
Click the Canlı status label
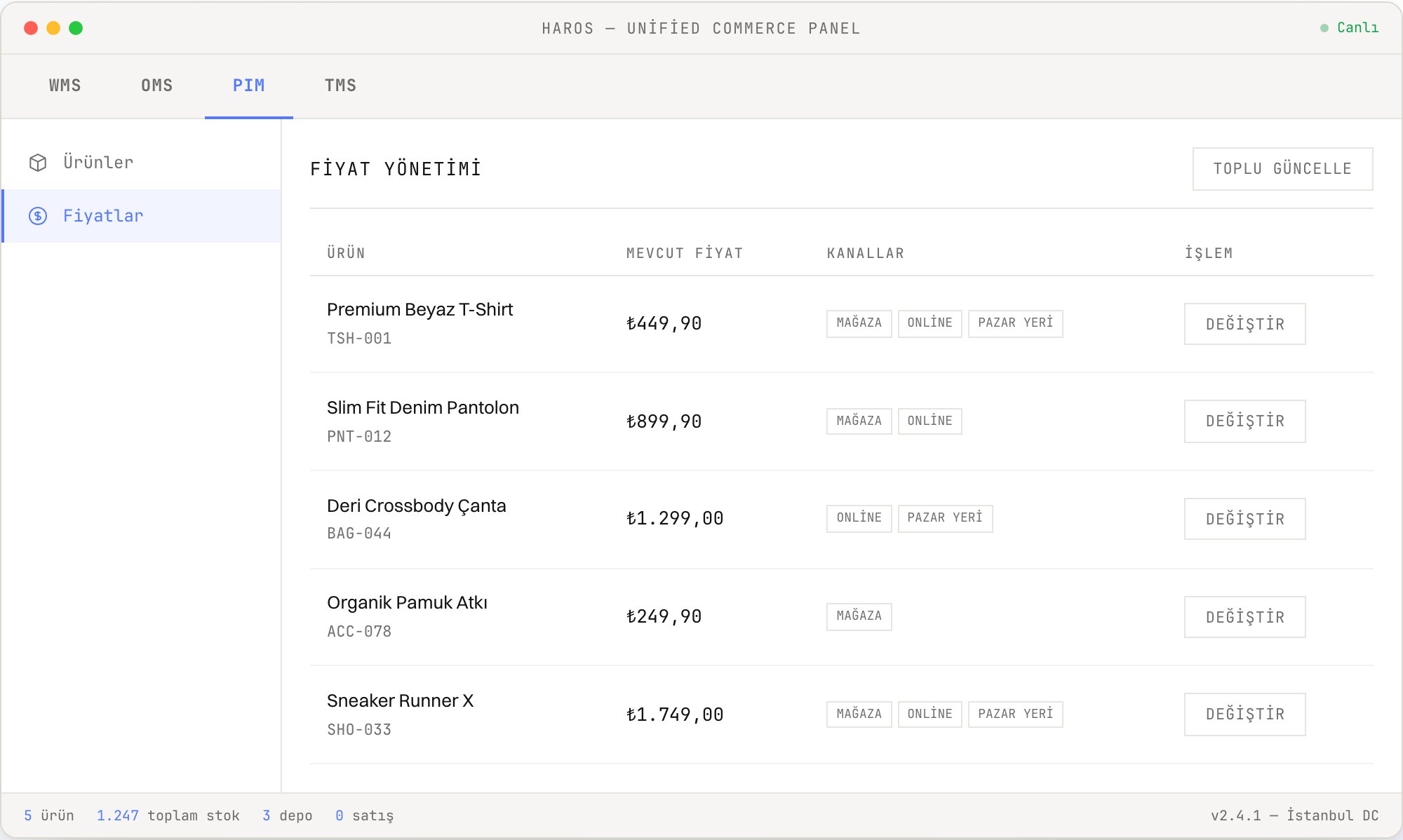tap(1358, 27)
